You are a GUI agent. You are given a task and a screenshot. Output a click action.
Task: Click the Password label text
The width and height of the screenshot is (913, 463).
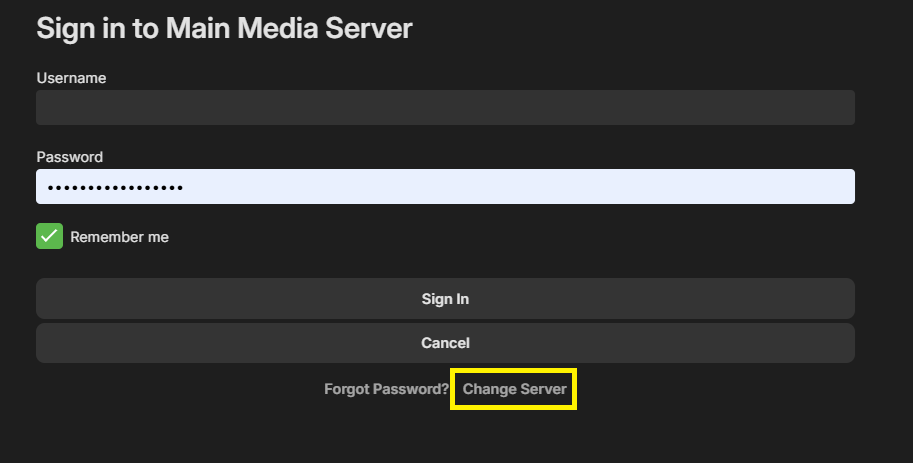click(69, 157)
